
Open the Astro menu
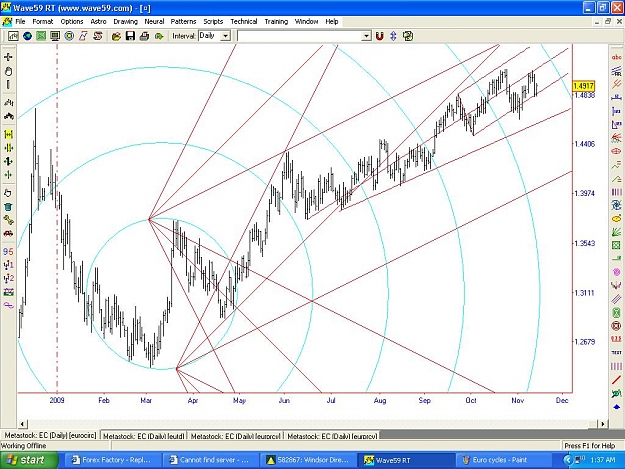(98, 22)
